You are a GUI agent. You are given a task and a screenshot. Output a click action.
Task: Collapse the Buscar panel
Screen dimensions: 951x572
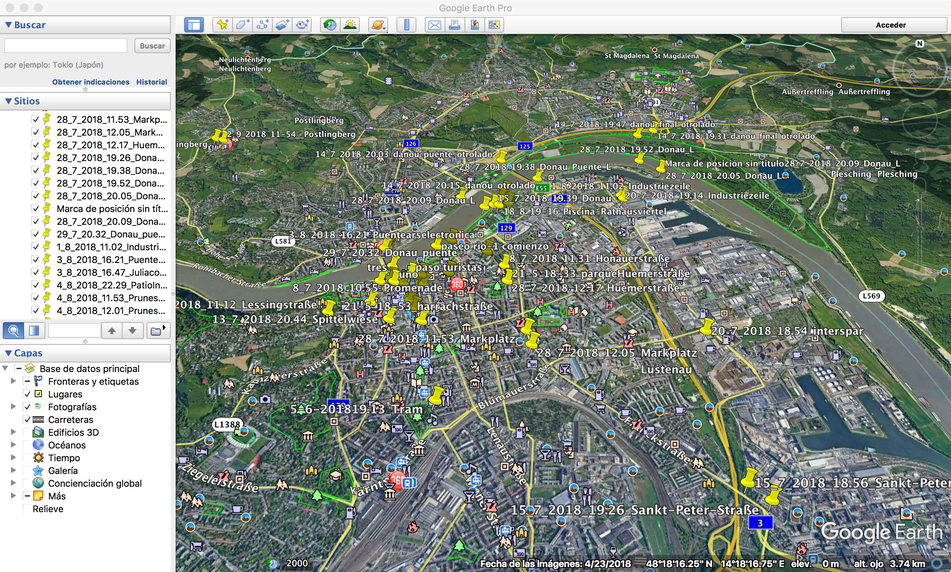click(9, 24)
